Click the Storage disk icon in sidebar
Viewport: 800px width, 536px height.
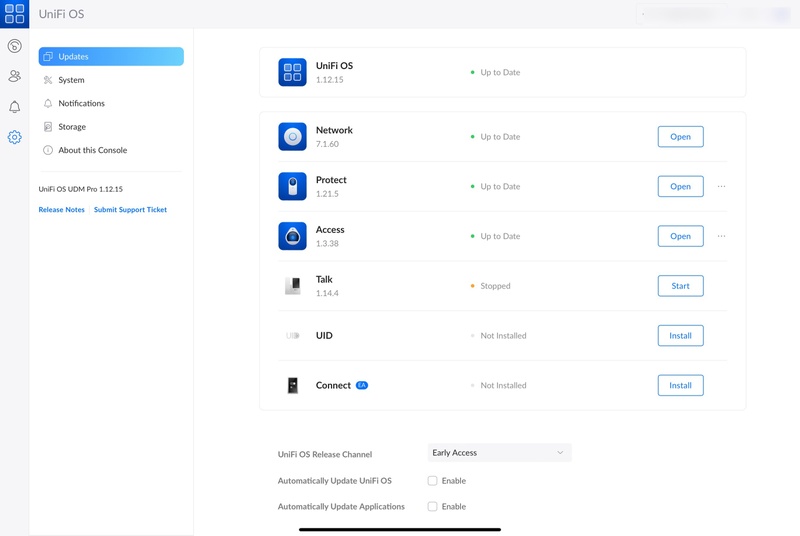[48, 126]
